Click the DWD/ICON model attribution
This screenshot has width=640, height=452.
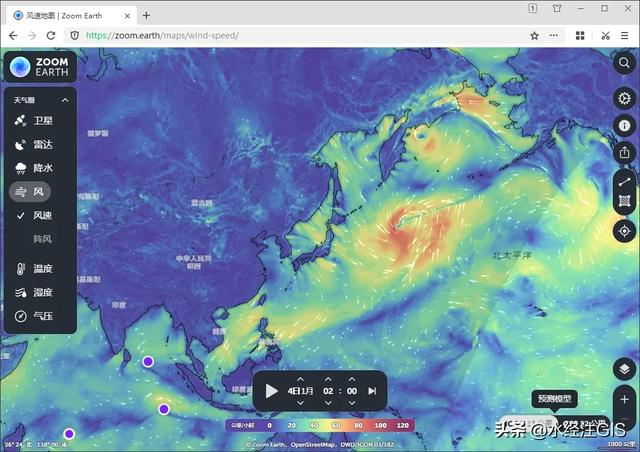click(x=367, y=445)
